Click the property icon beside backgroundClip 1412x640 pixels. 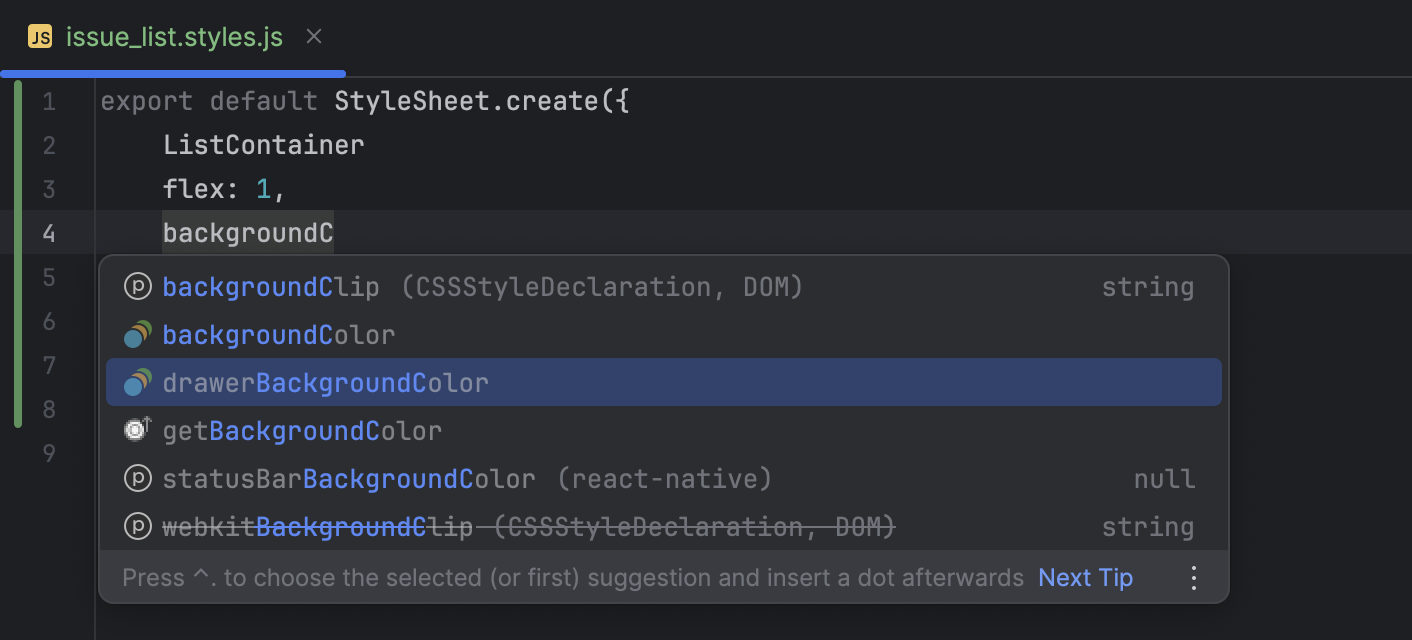tap(138, 286)
